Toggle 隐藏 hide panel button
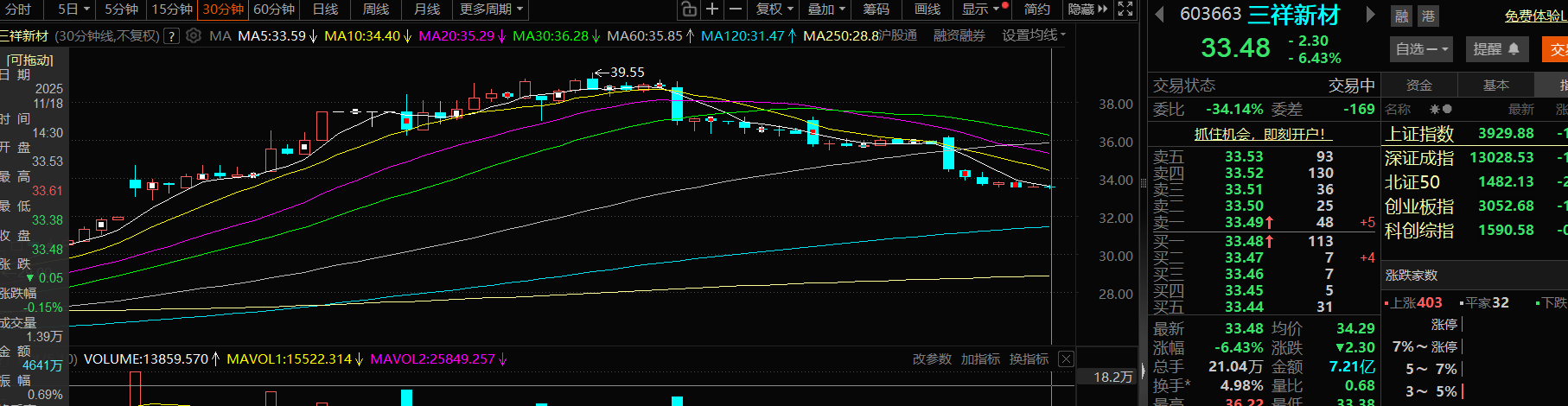Screen dimensions: 1568x406 1087,10
